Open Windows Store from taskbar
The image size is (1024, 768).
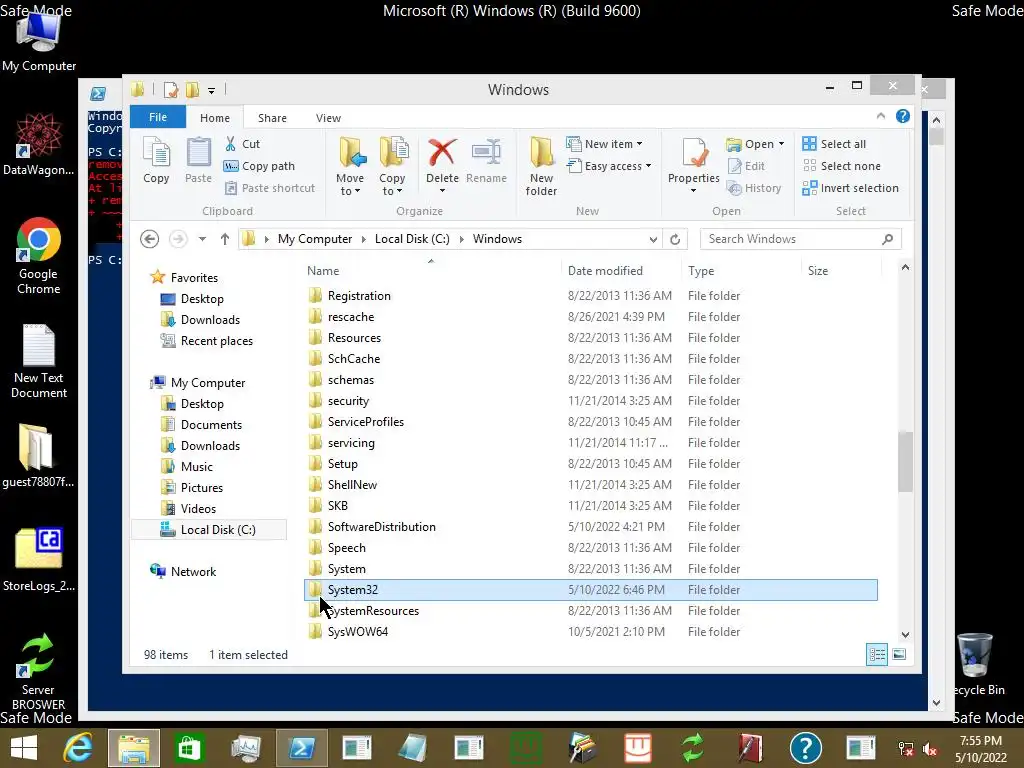pyautogui.click(x=189, y=748)
